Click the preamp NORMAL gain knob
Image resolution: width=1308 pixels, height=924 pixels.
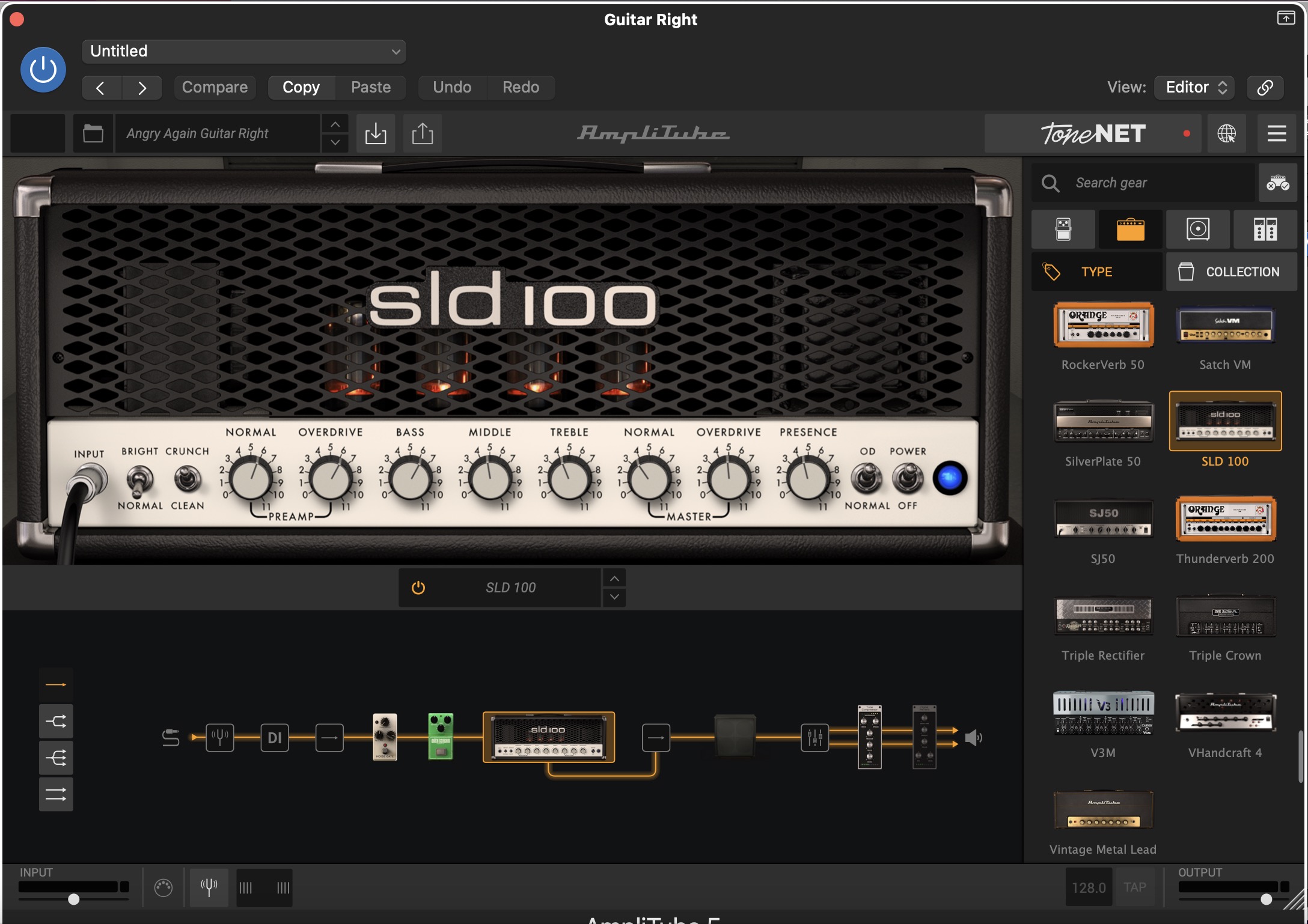(x=251, y=479)
